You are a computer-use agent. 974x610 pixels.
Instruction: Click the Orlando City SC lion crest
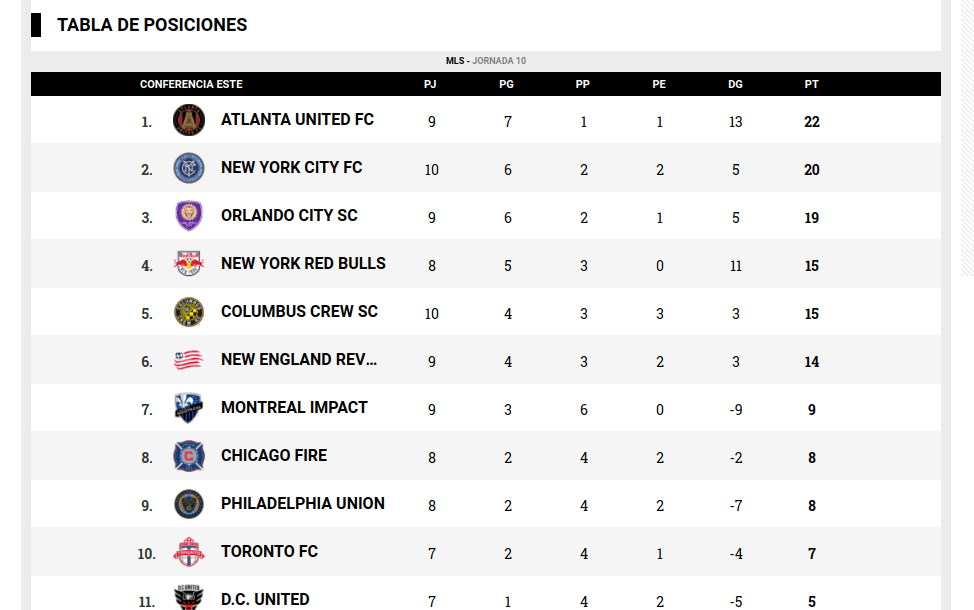188,216
